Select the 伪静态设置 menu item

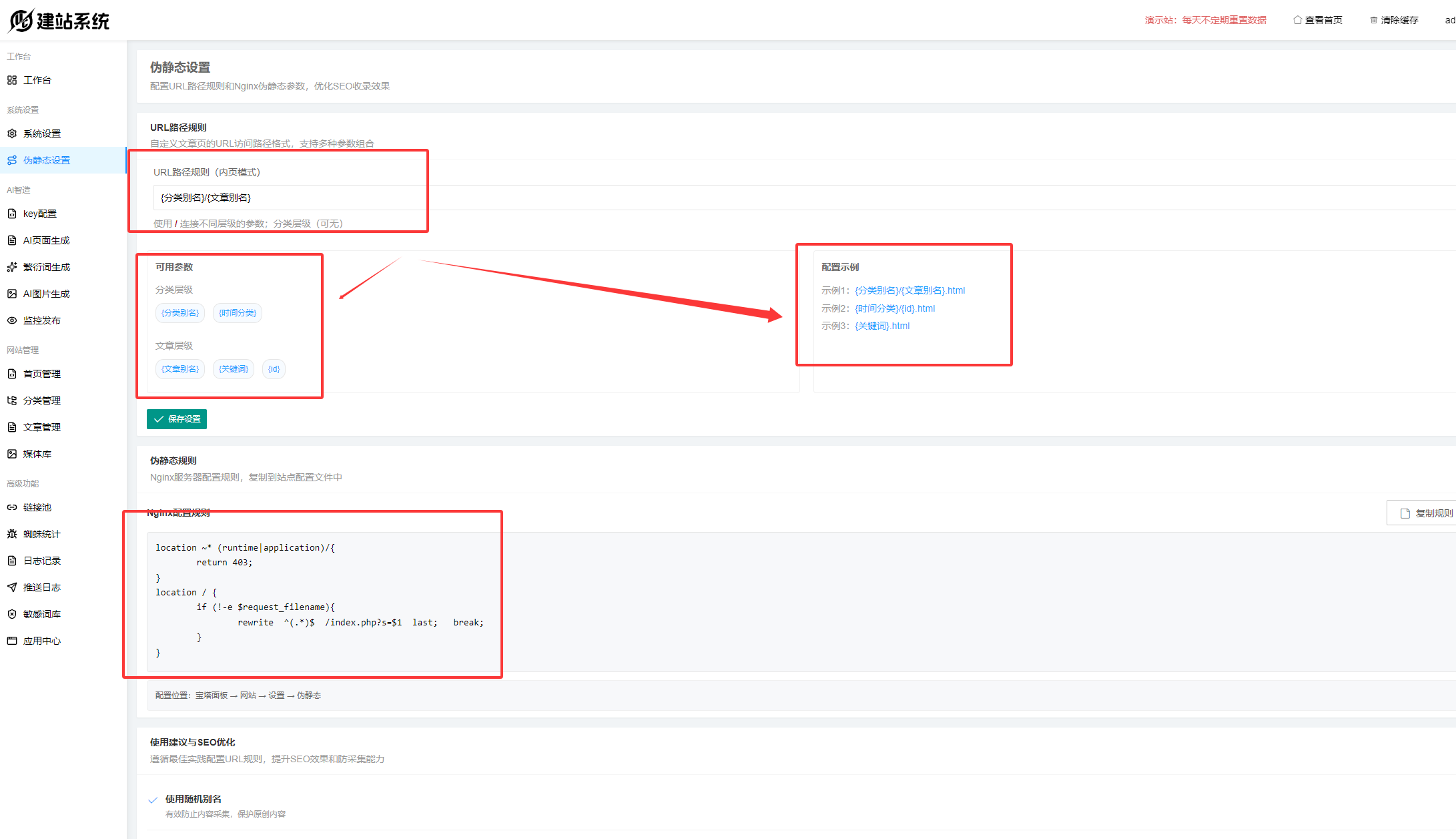(47, 160)
